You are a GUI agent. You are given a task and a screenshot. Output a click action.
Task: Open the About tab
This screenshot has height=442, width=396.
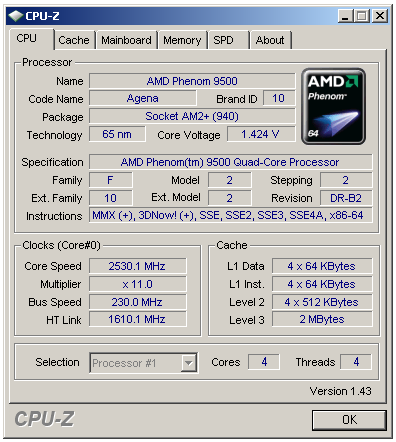[x=270, y=40]
